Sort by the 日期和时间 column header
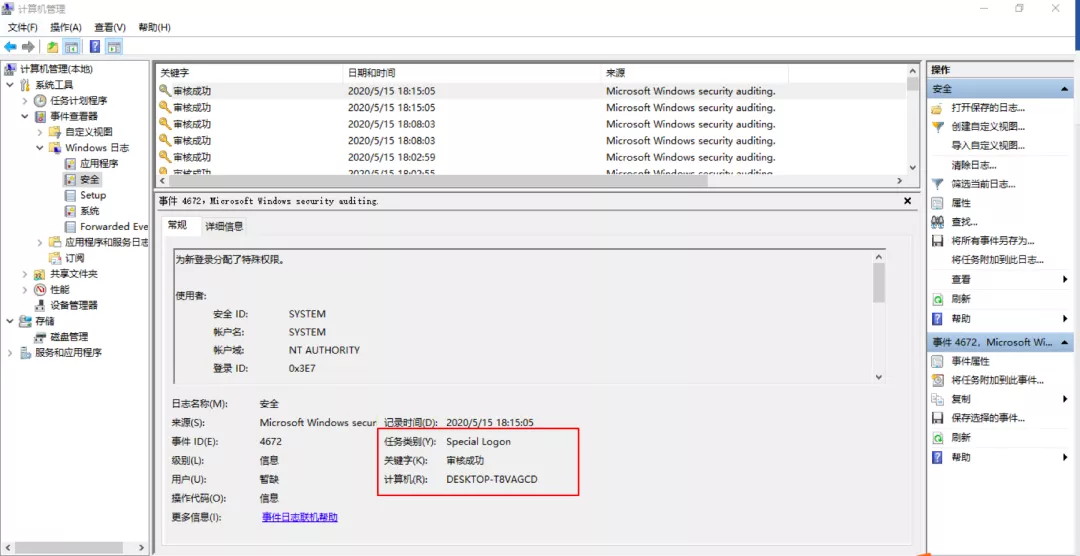1080x556 pixels. pyautogui.click(x=472, y=72)
